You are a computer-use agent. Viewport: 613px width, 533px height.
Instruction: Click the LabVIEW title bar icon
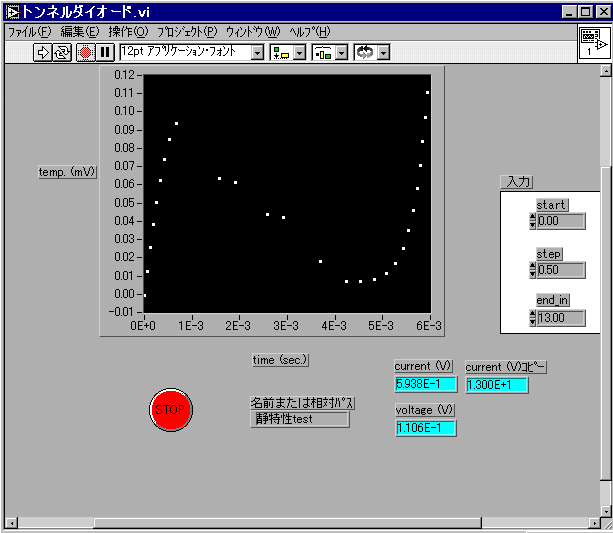[12, 12]
